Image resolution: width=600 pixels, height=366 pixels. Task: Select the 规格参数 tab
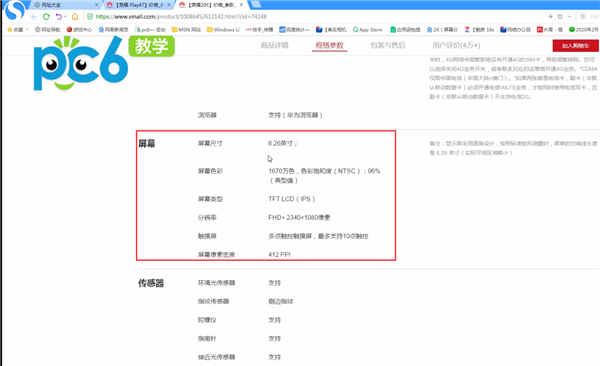(x=329, y=45)
